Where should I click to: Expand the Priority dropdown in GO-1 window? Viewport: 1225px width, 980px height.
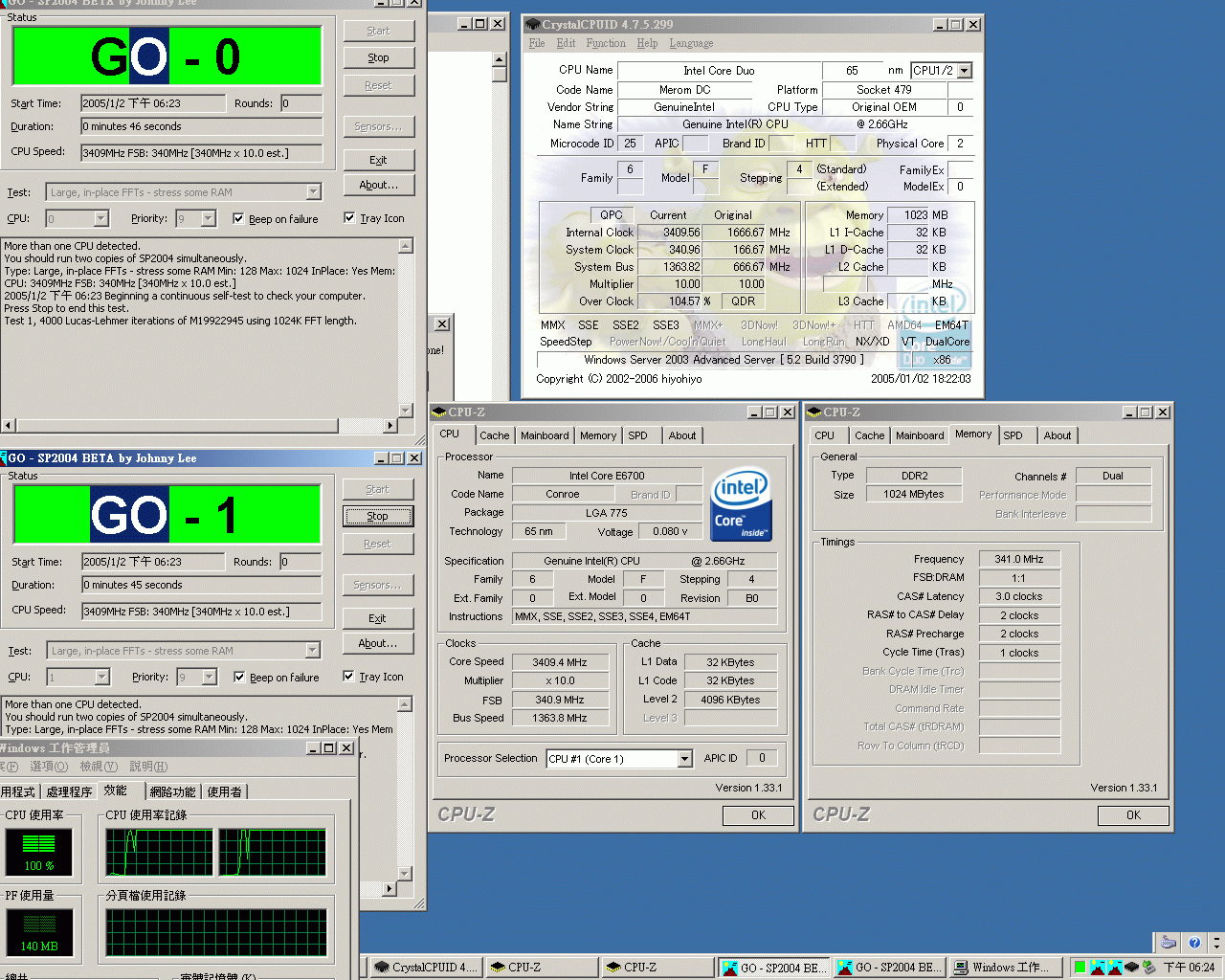pos(209,678)
